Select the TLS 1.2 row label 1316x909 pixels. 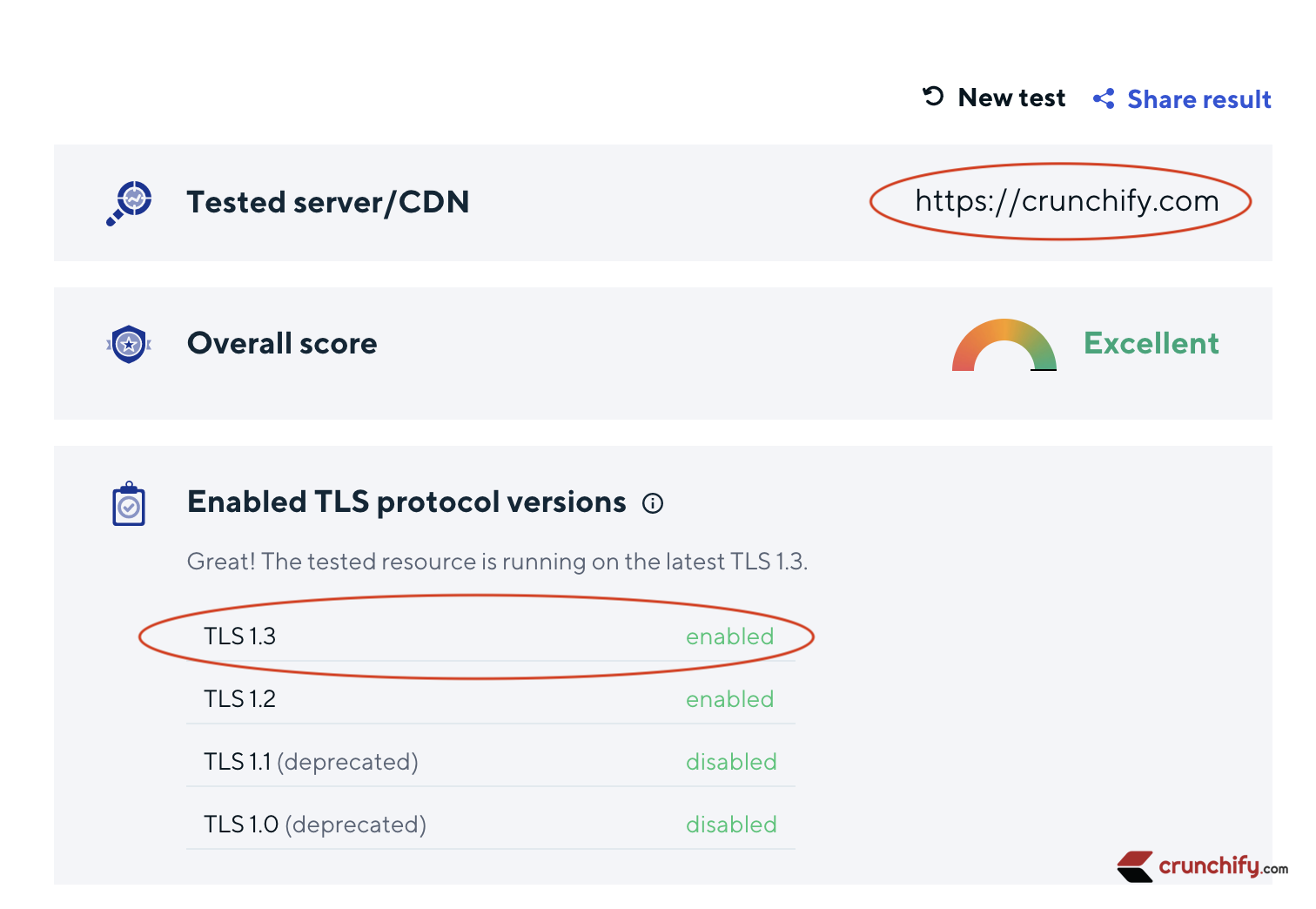pos(240,699)
